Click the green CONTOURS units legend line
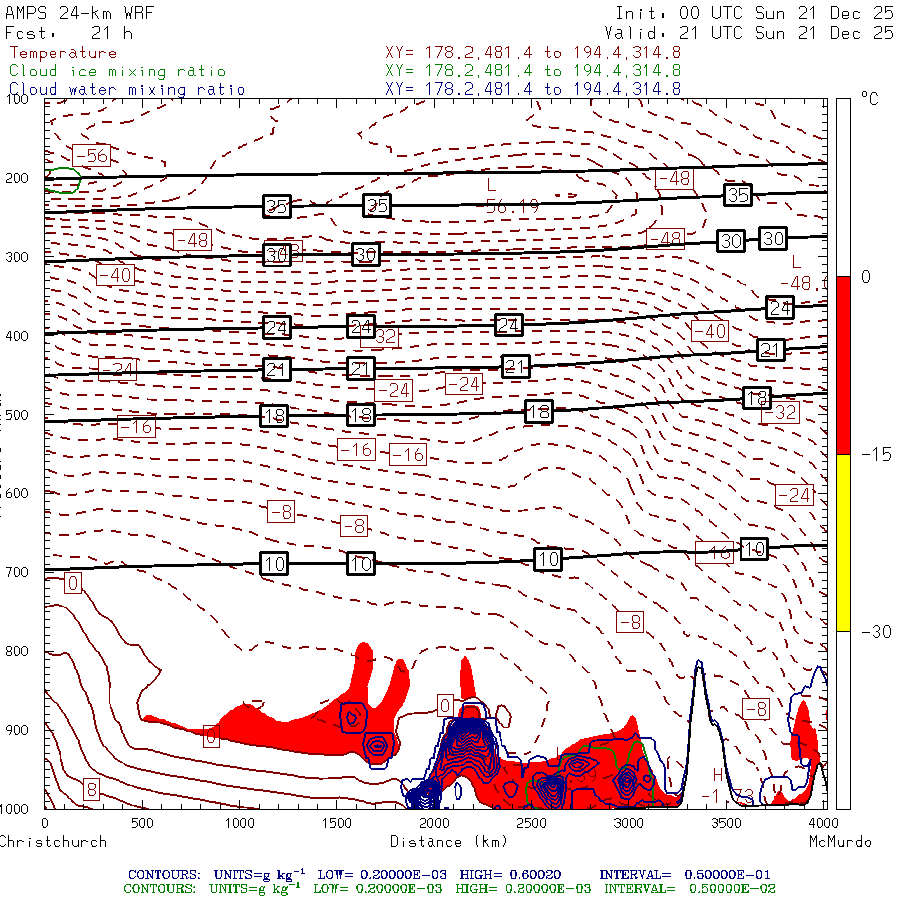 point(449,888)
